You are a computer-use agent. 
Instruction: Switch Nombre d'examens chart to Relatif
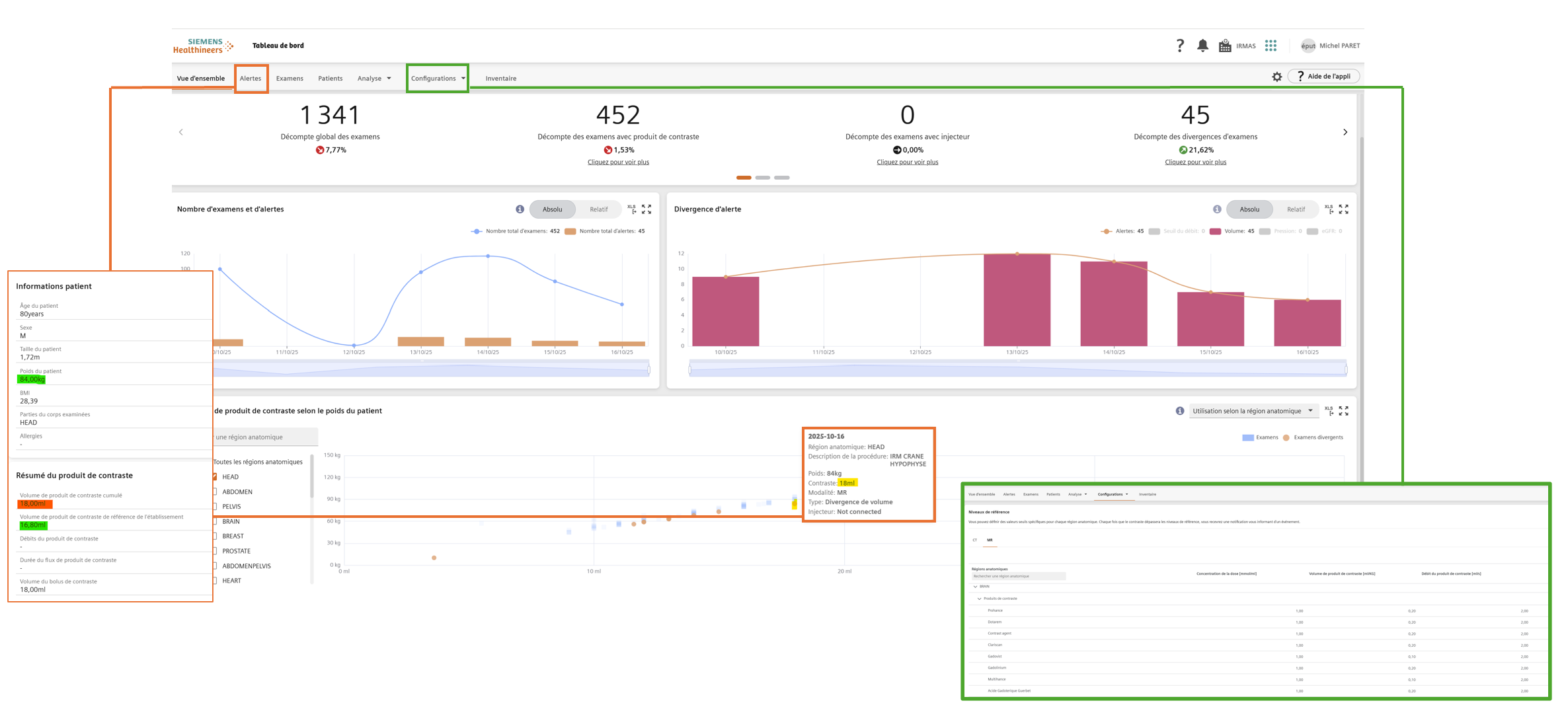coord(598,209)
